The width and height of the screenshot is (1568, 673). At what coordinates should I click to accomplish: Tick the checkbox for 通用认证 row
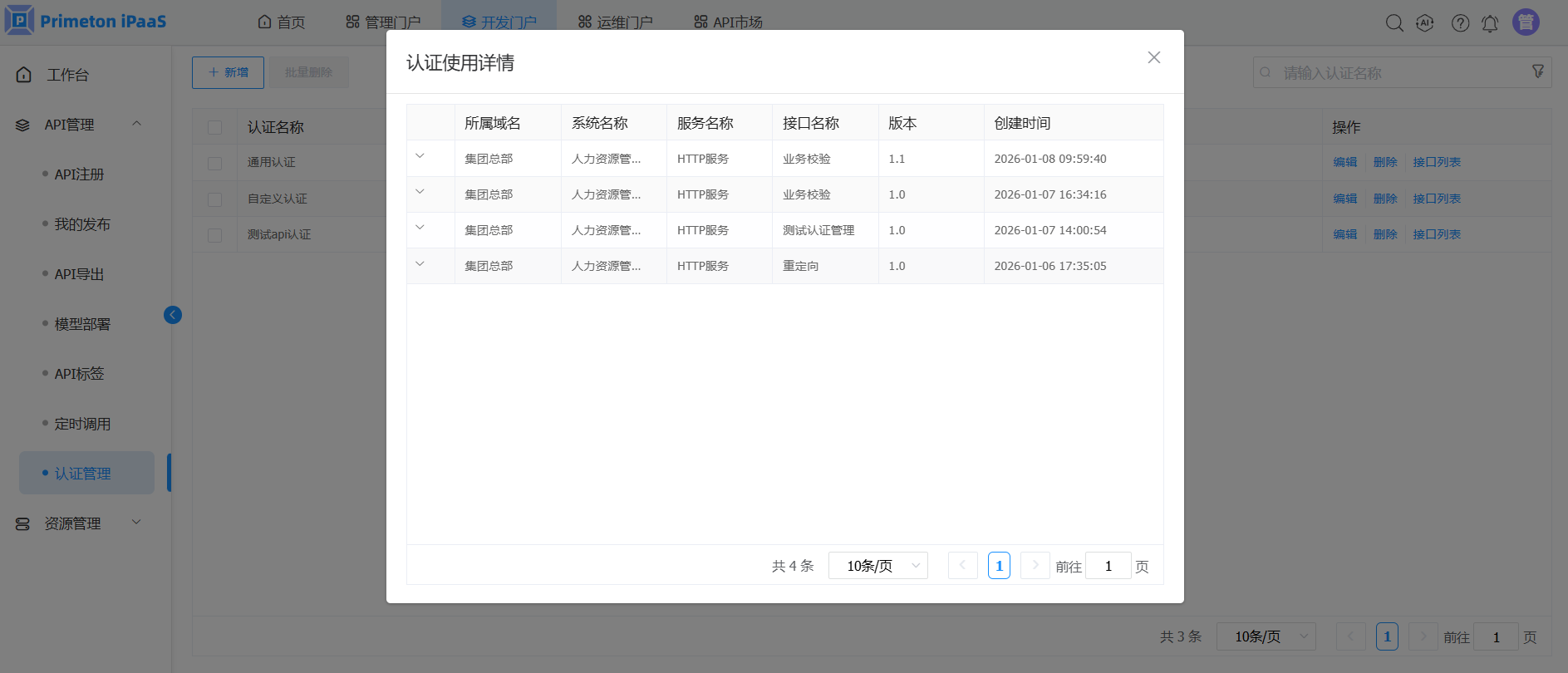click(215, 164)
